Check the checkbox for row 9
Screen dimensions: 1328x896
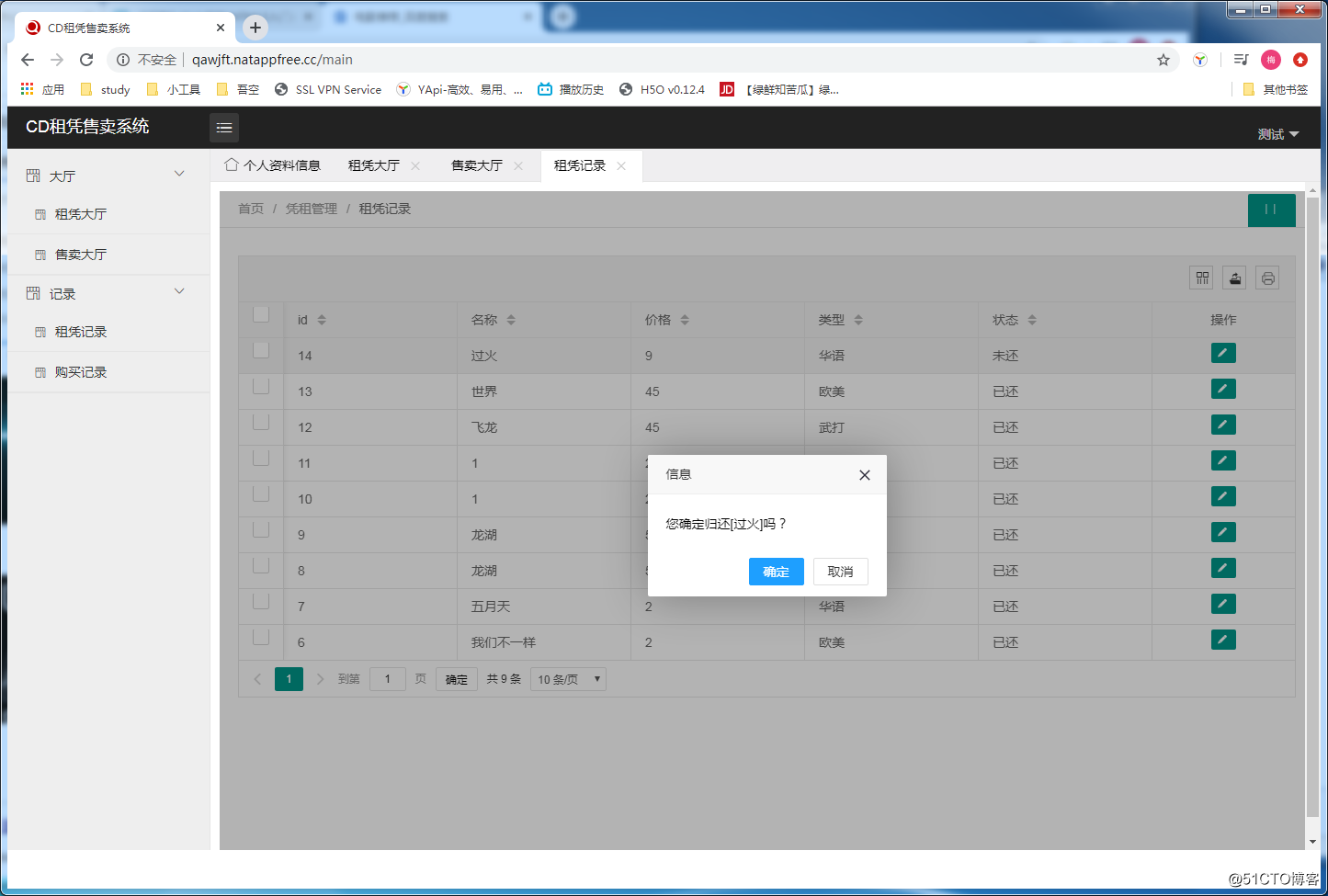261,529
